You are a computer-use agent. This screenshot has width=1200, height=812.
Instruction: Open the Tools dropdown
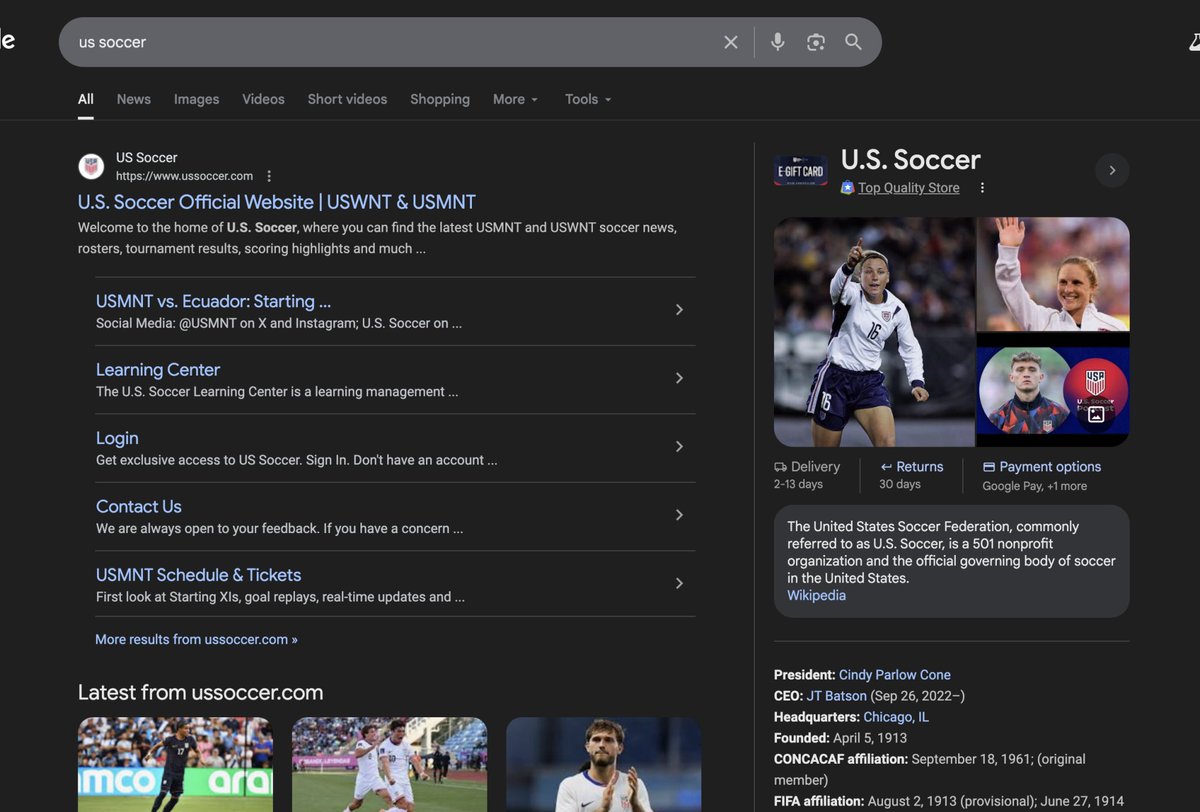tap(588, 99)
